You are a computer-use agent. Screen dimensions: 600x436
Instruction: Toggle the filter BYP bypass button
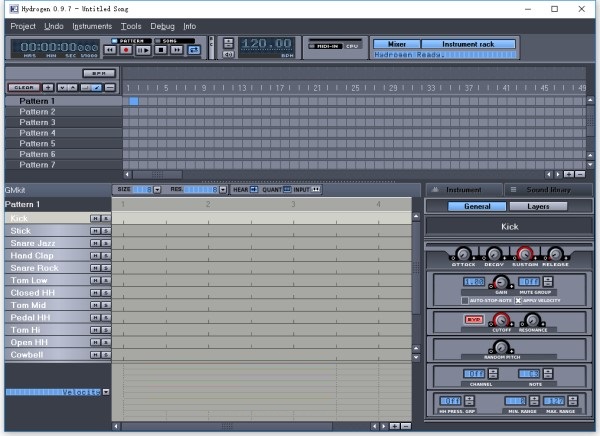(x=472, y=320)
